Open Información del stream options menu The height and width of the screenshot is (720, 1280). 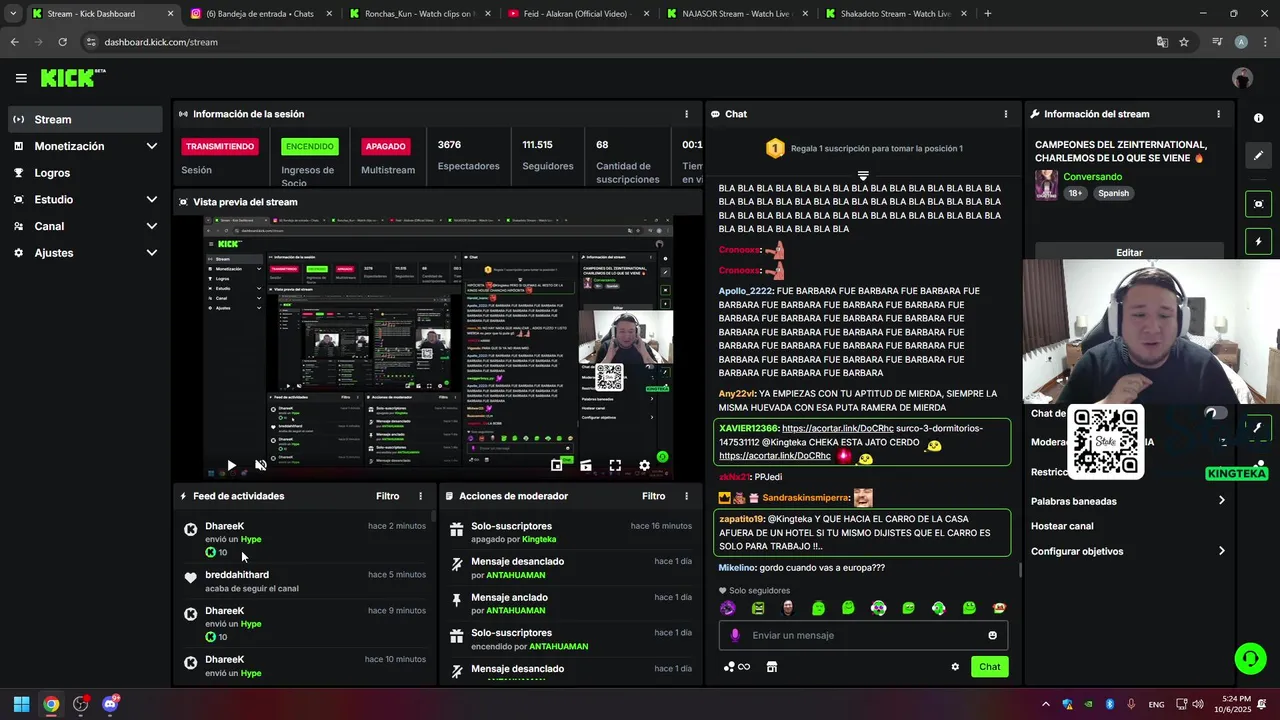pyautogui.click(x=1218, y=114)
